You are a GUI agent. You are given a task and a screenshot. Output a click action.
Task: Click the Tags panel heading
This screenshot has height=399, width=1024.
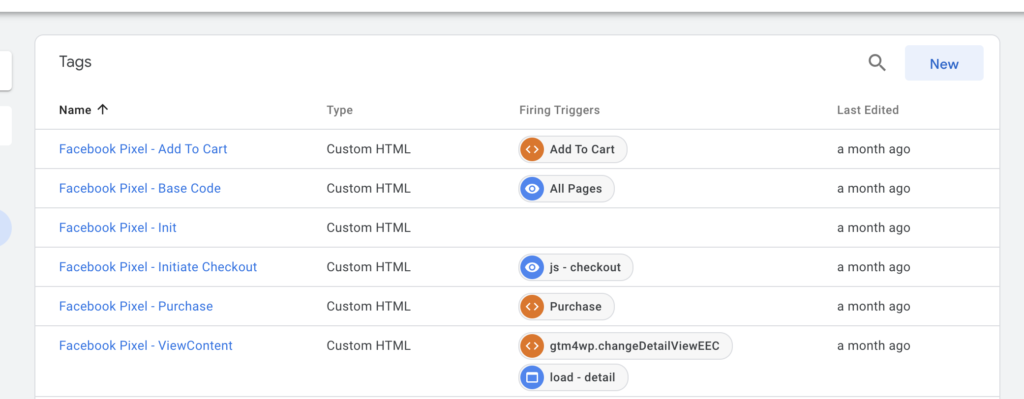click(x=75, y=62)
